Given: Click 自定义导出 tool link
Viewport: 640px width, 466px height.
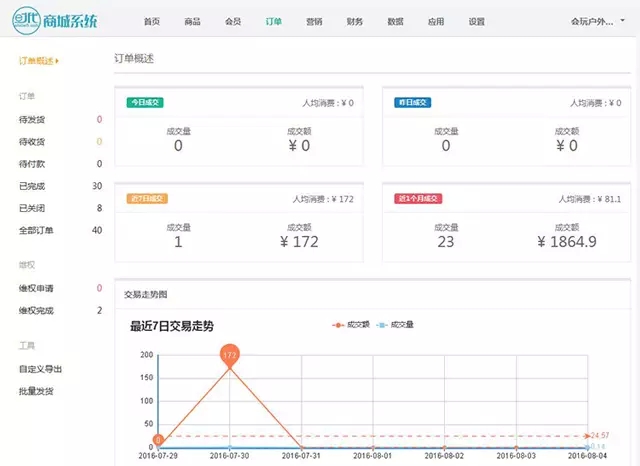Looking at the screenshot, I should coord(40,369).
